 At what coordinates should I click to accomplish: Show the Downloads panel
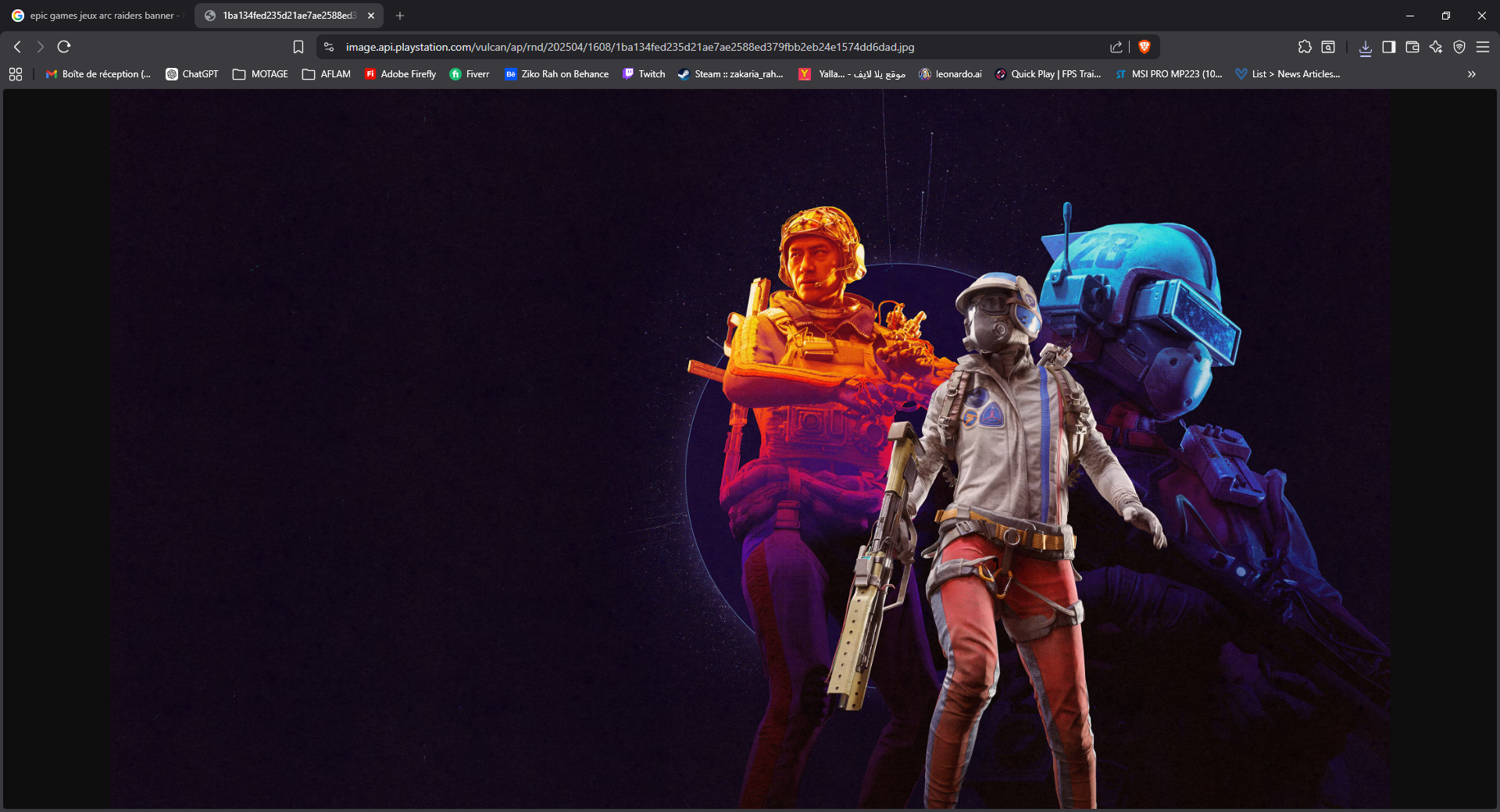click(1366, 48)
